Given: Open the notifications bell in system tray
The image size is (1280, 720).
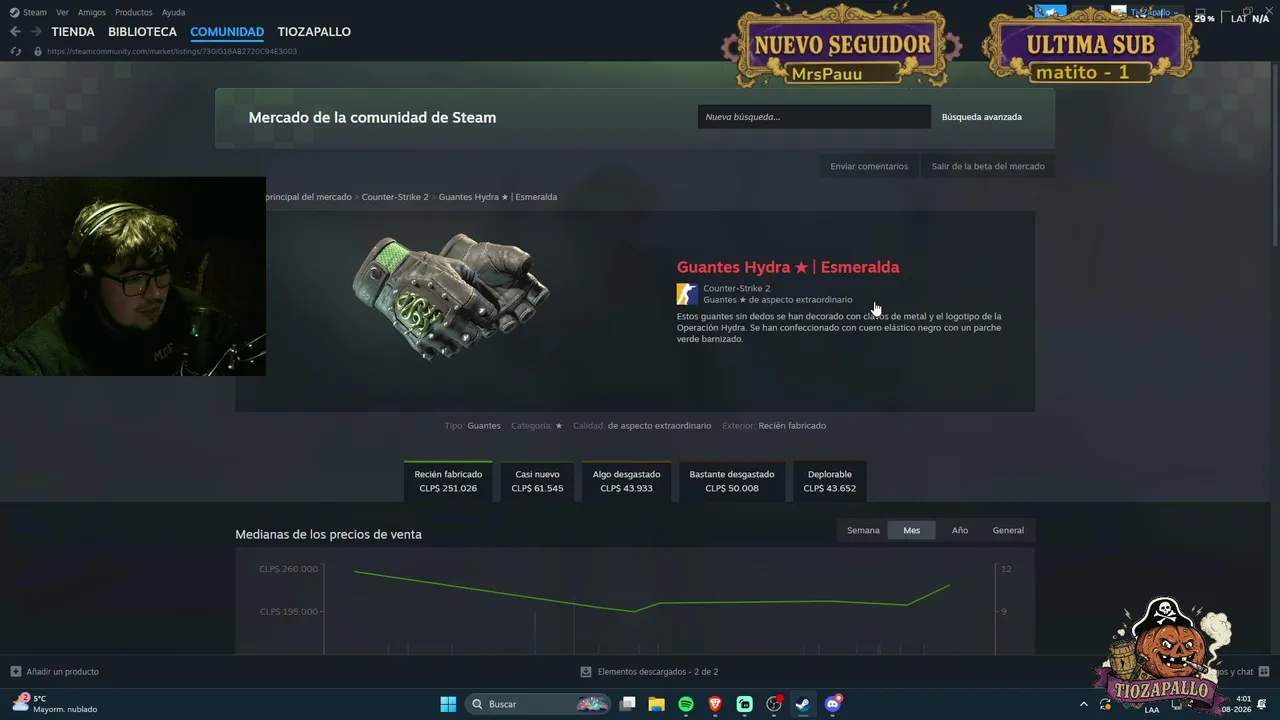Looking at the screenshot, I should click(1264, 704).
